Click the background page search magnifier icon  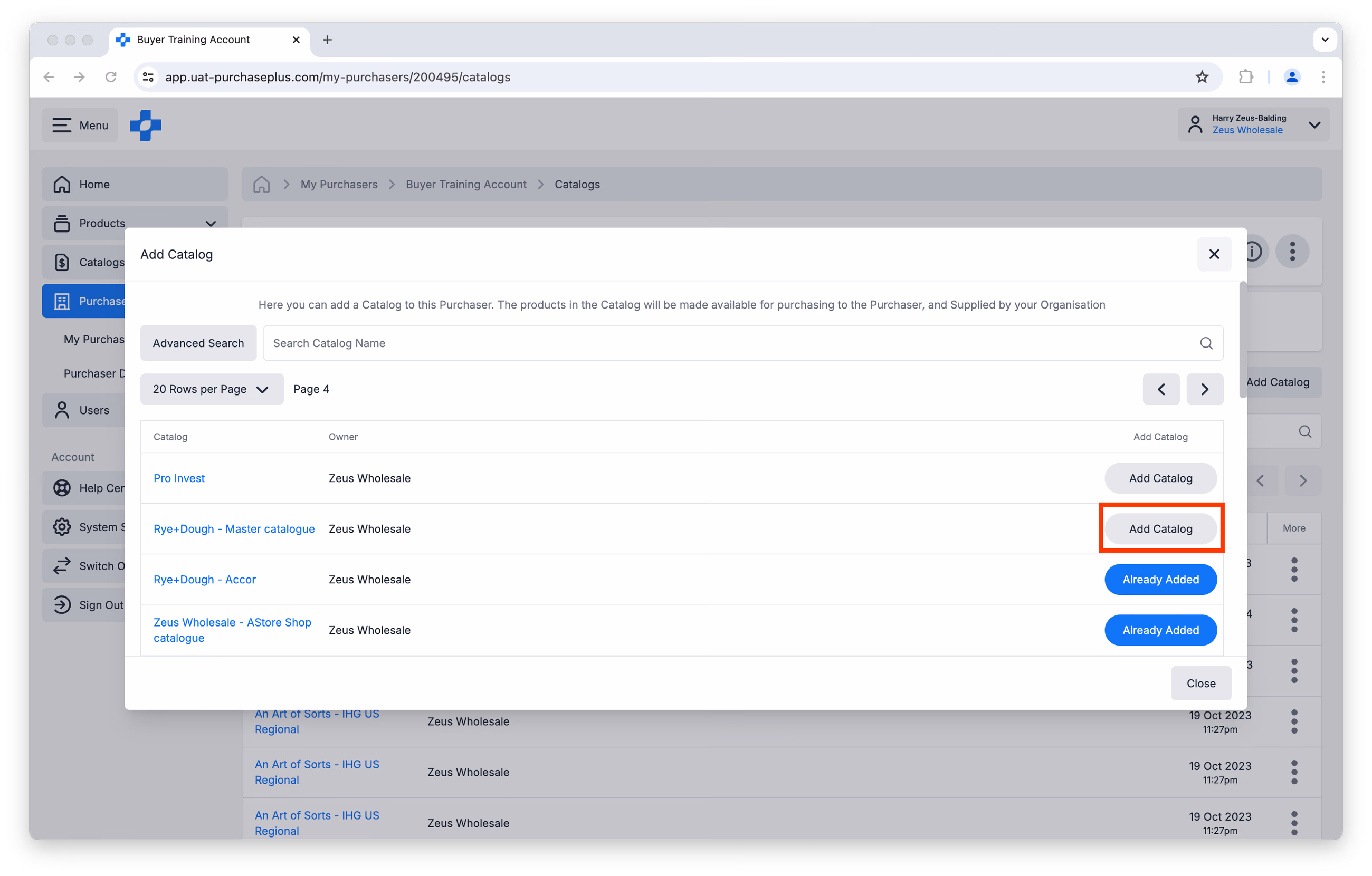(x=1305, y=431)
